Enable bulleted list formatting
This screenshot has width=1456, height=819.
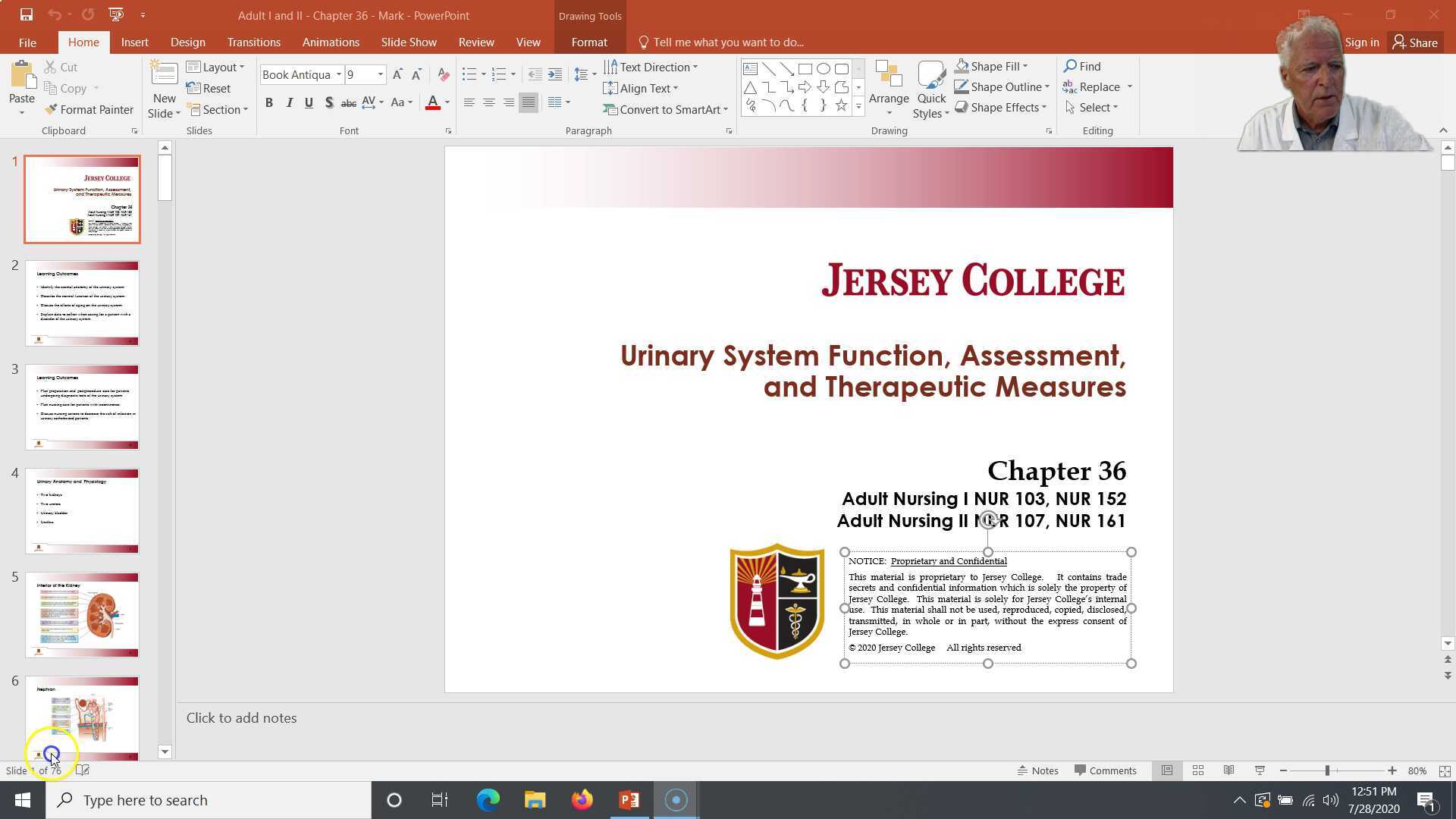(x=469, y=74)
